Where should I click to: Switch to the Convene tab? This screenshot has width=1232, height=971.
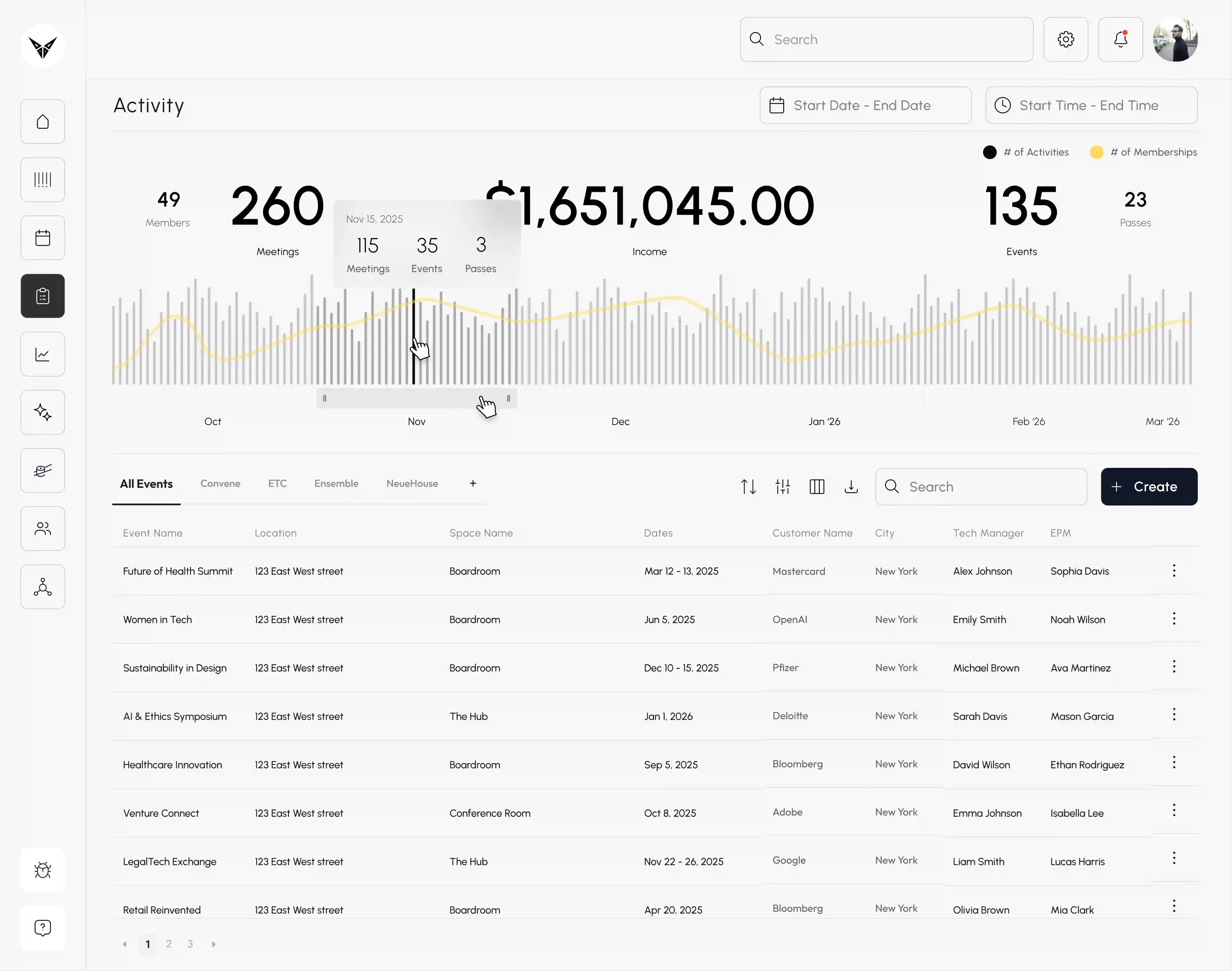(x=220, y=483)
